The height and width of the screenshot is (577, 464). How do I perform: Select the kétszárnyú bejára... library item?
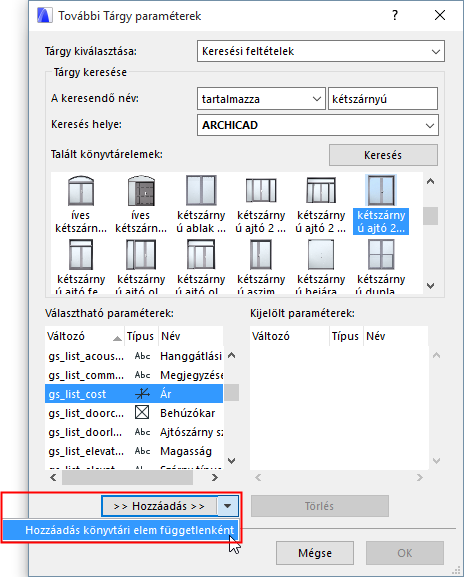pos(321,266)
